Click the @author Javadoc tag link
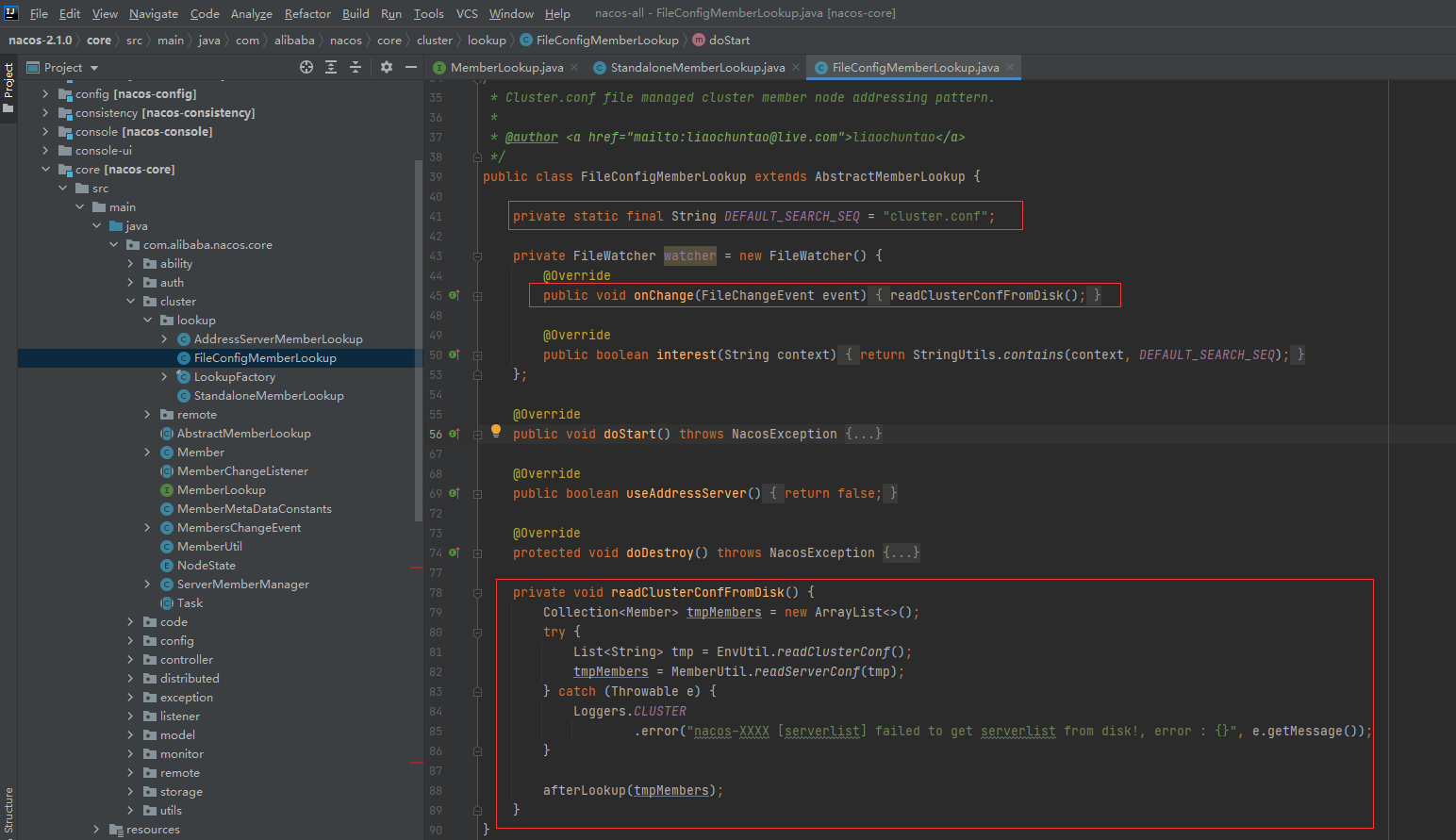Viewport: 1456px width, 840px height. (532, 137)
